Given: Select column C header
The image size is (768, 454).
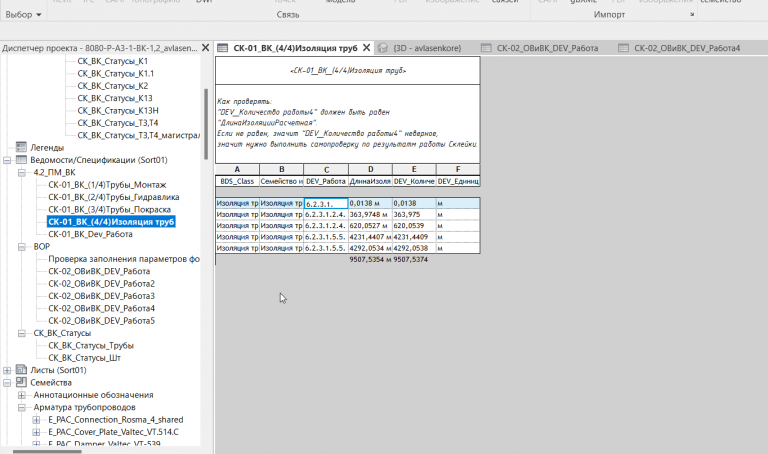Looking at the screenshot, I should pos(326,169).
